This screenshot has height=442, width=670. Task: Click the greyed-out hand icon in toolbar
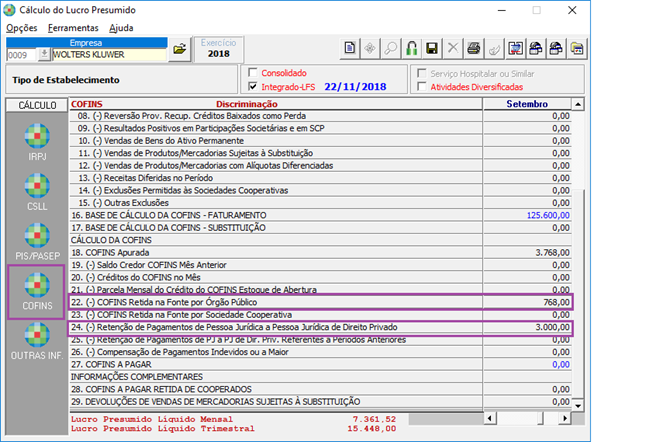click(494, 48)
